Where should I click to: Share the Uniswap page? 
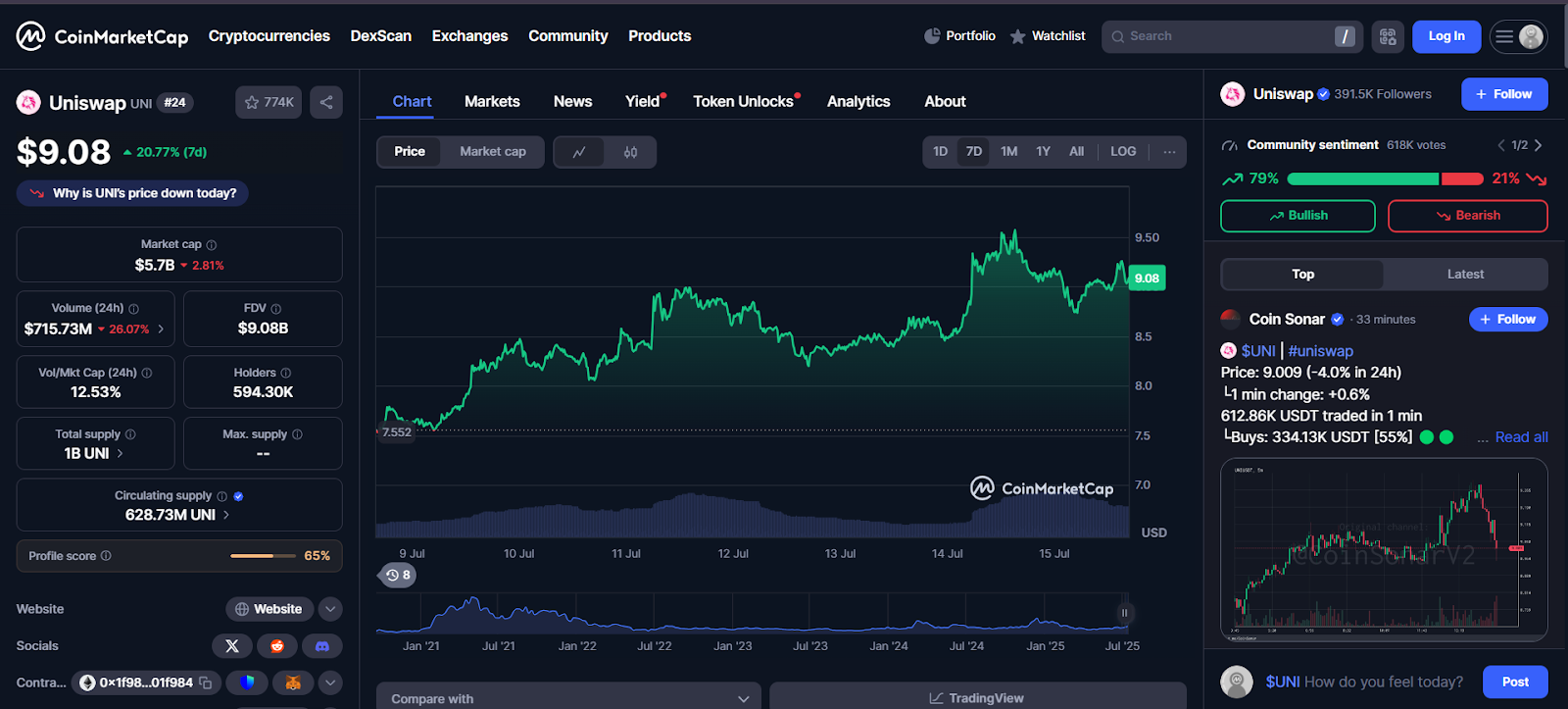326,102
